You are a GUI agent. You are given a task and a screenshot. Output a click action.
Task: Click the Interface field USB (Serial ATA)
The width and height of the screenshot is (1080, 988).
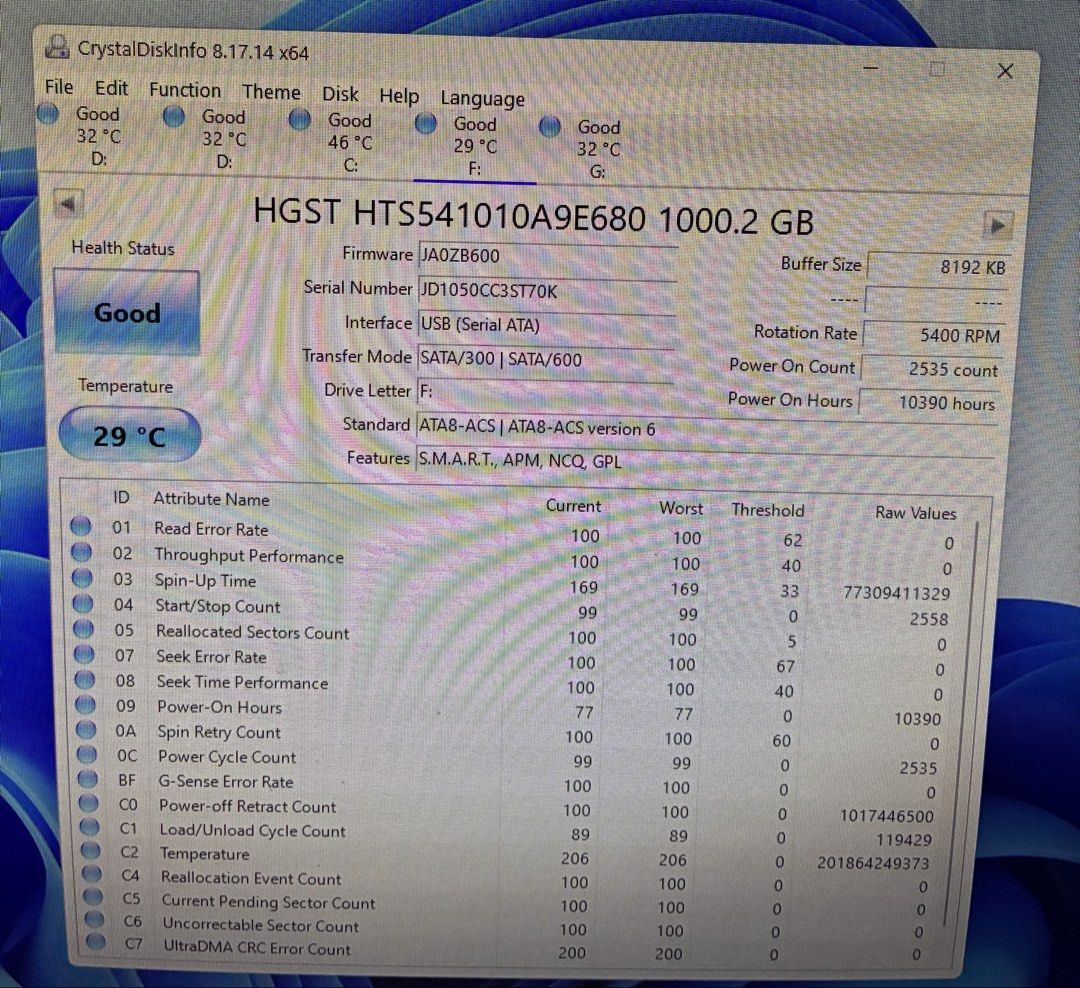(545, 325)
